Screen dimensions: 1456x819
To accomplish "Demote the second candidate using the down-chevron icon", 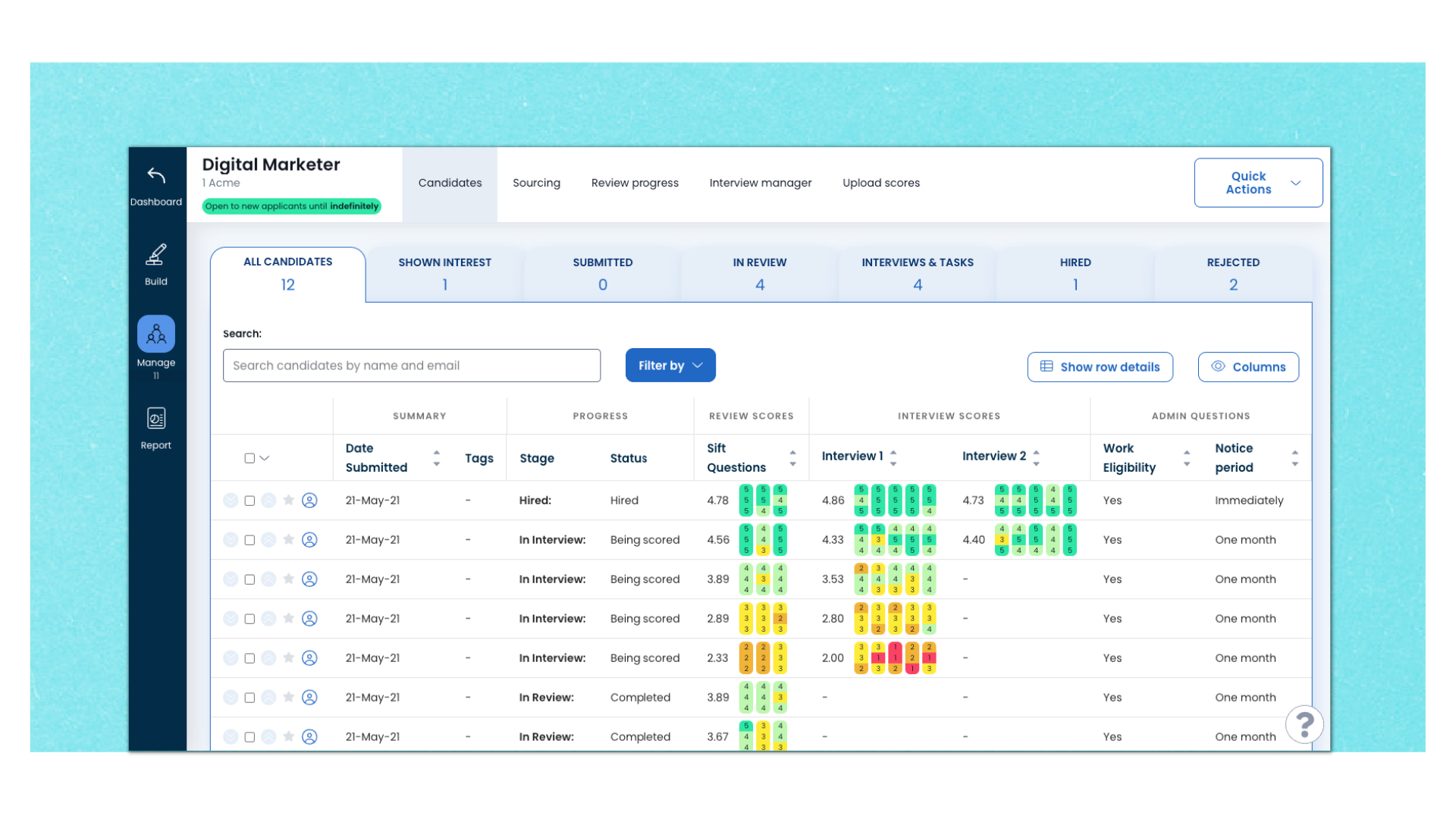I will pos(231,540).
